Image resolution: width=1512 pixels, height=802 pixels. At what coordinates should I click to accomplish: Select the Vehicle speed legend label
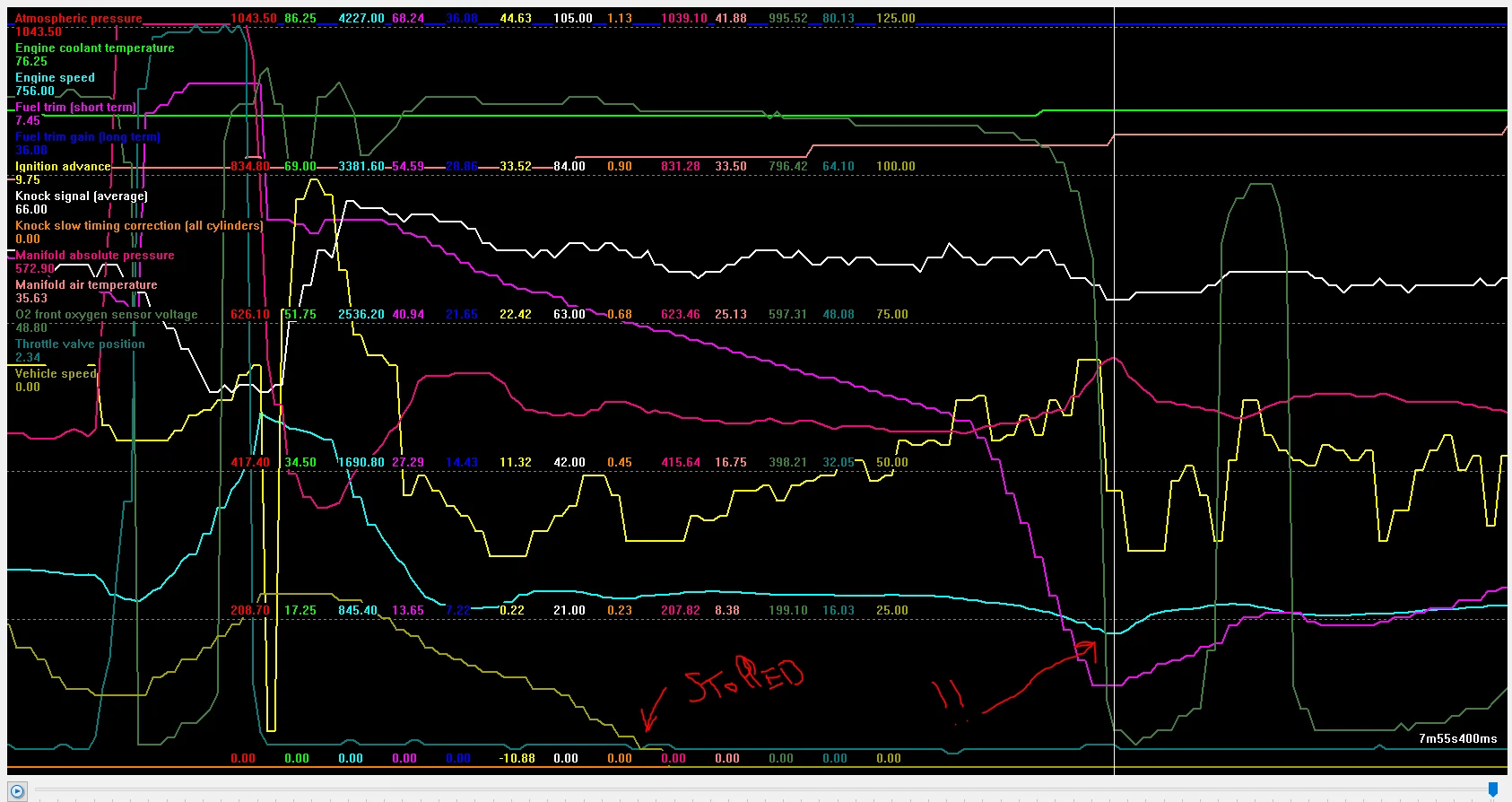click(x=56, y=373)
